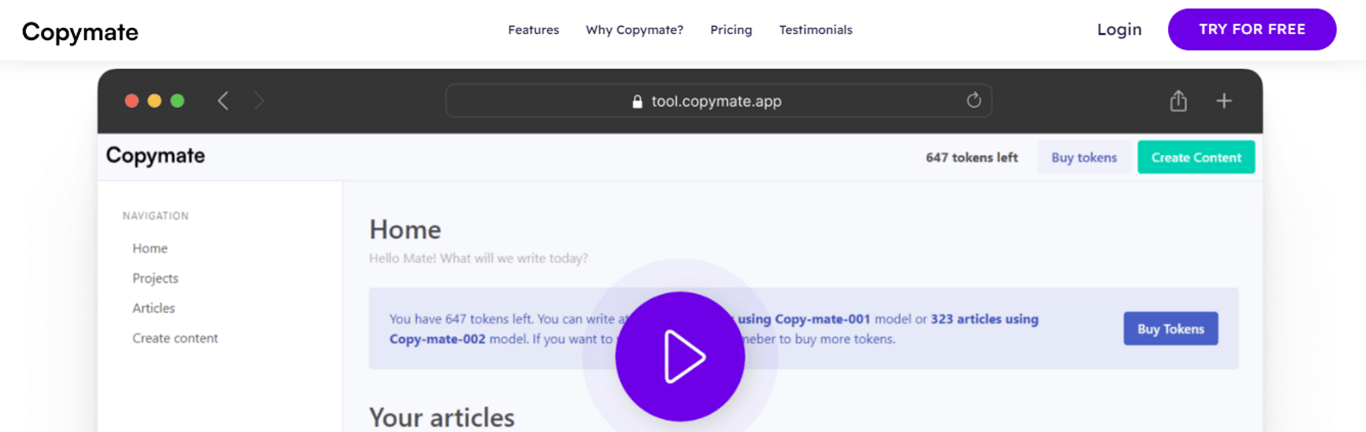Click the Login link

coord(1119,29)
